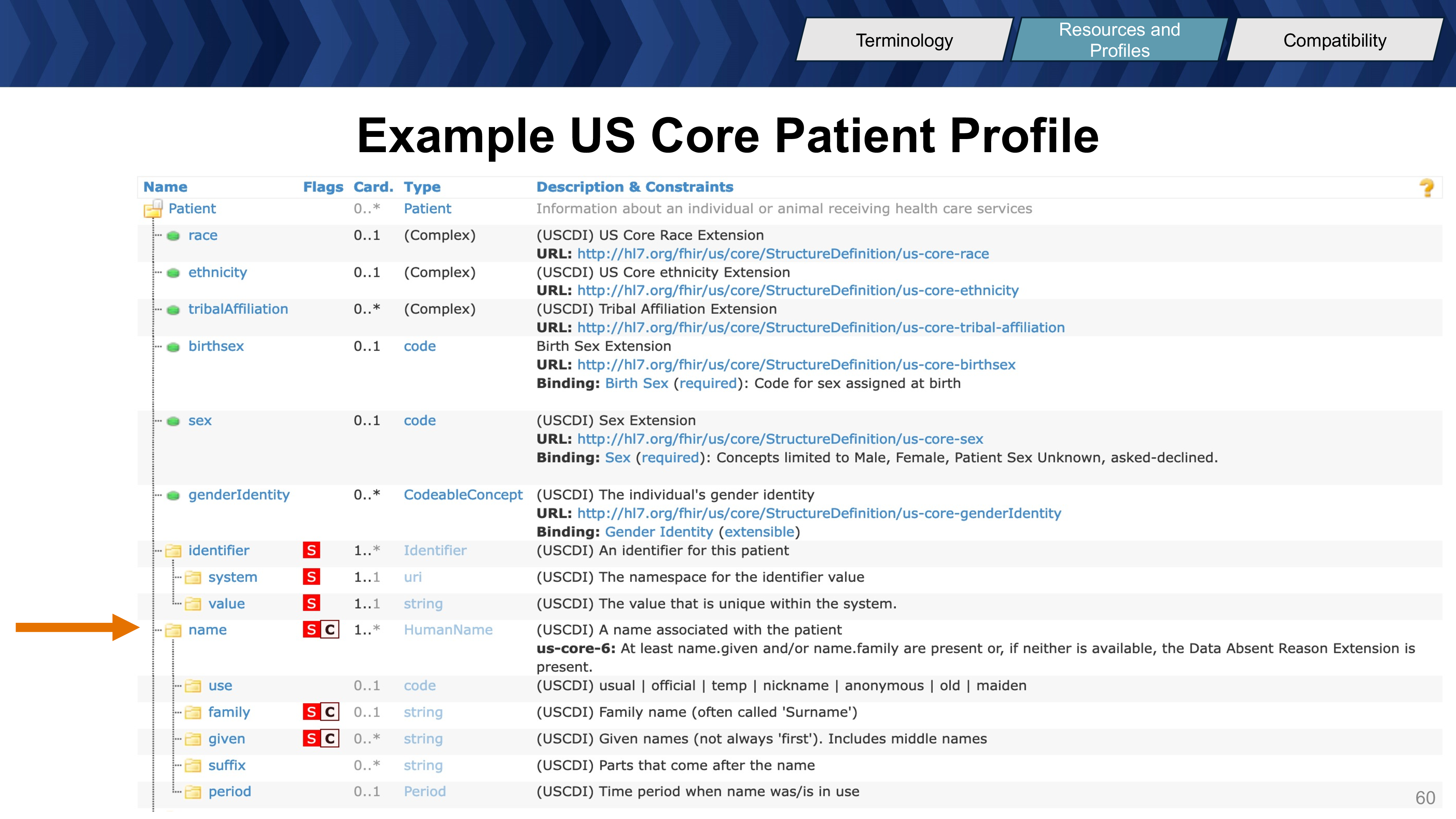
Task: Click the folder icon beside name
Action: (173, 630)
